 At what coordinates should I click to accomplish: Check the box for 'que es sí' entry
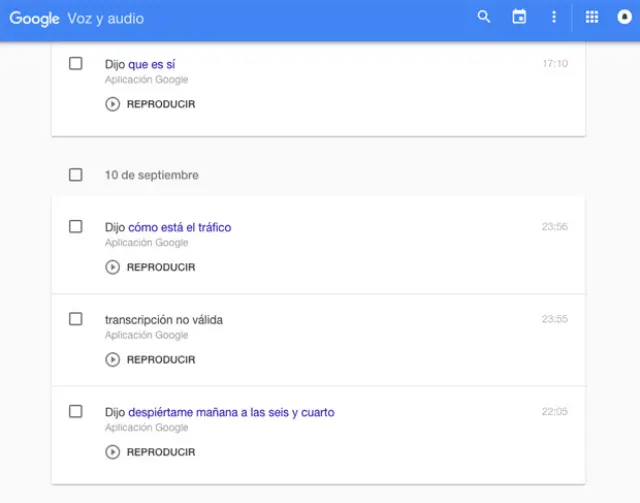pyautogui.click(x=76, y=64)
